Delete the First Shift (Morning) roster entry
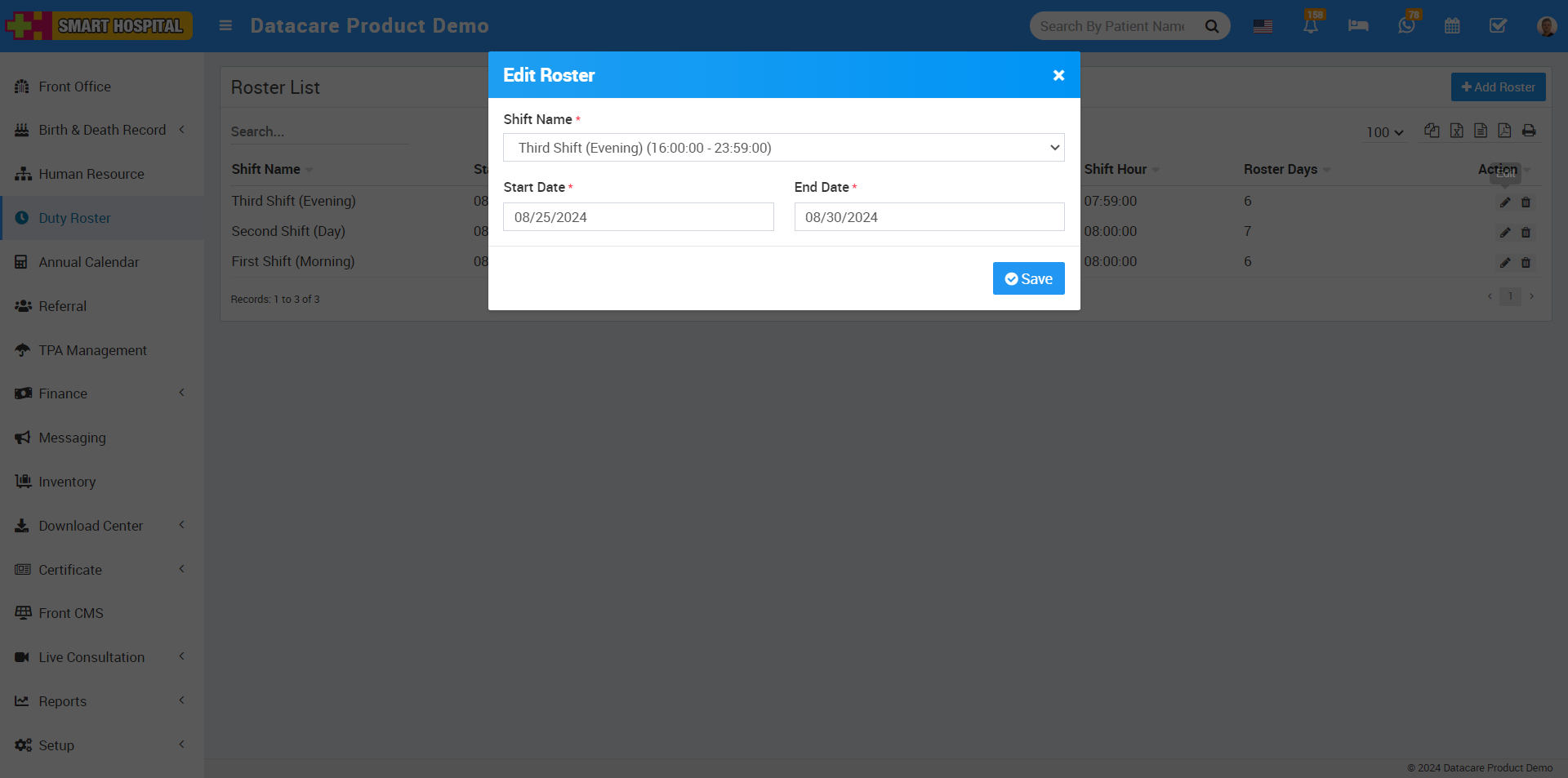 tap(1526, 263)
